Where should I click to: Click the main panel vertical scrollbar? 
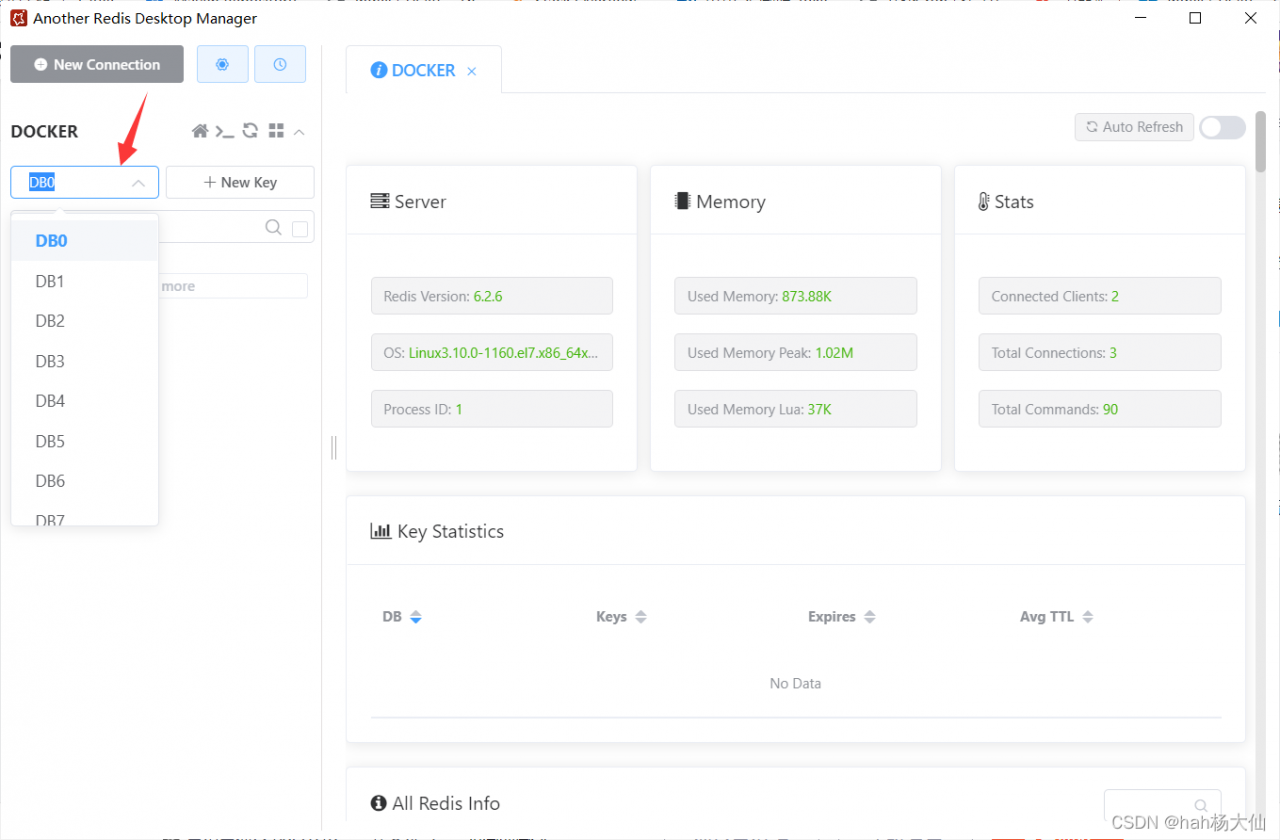point(1261,140)
